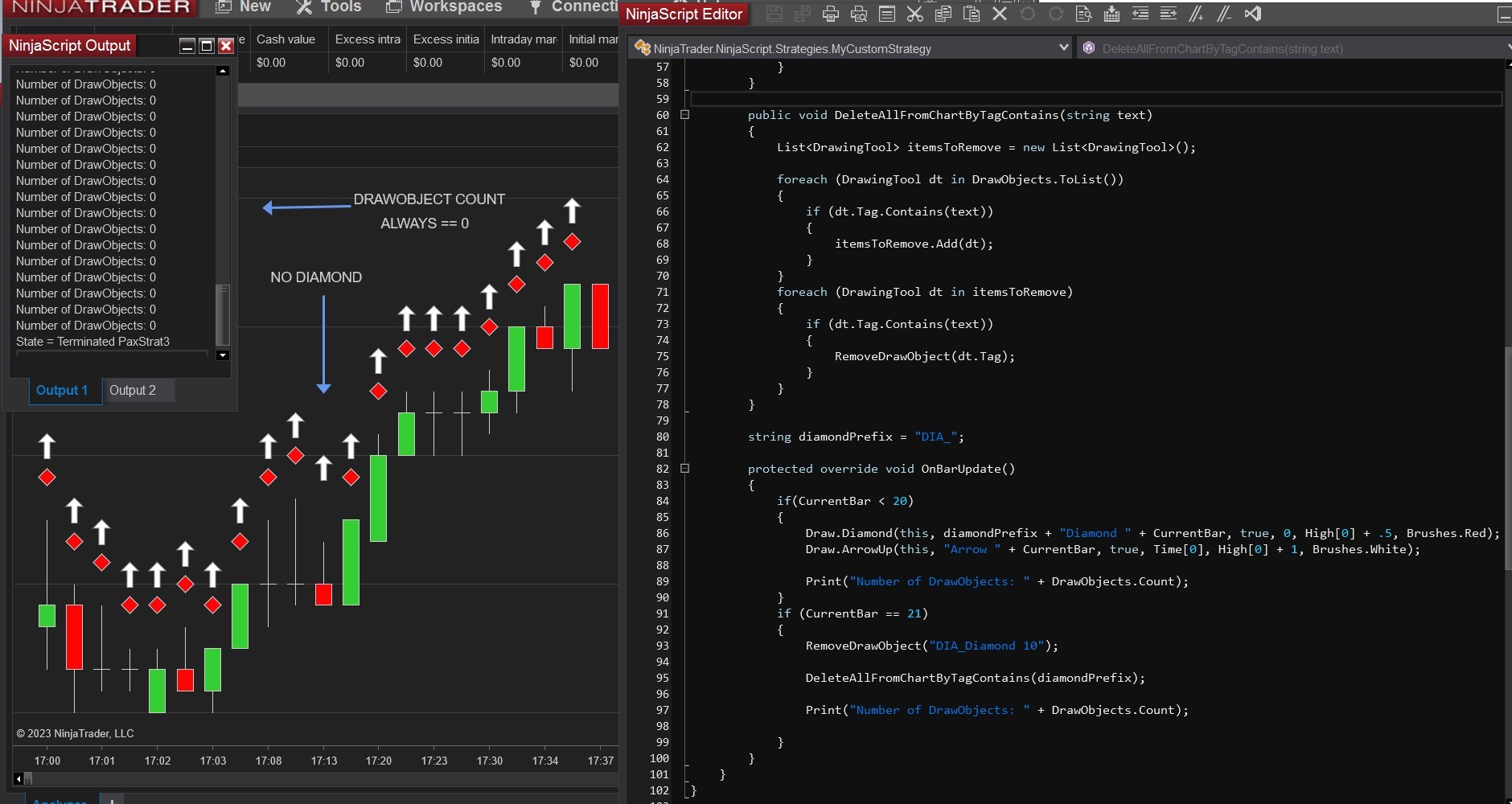Click the uncomment selection icon
The image size is (1512, 804).
1224,14
